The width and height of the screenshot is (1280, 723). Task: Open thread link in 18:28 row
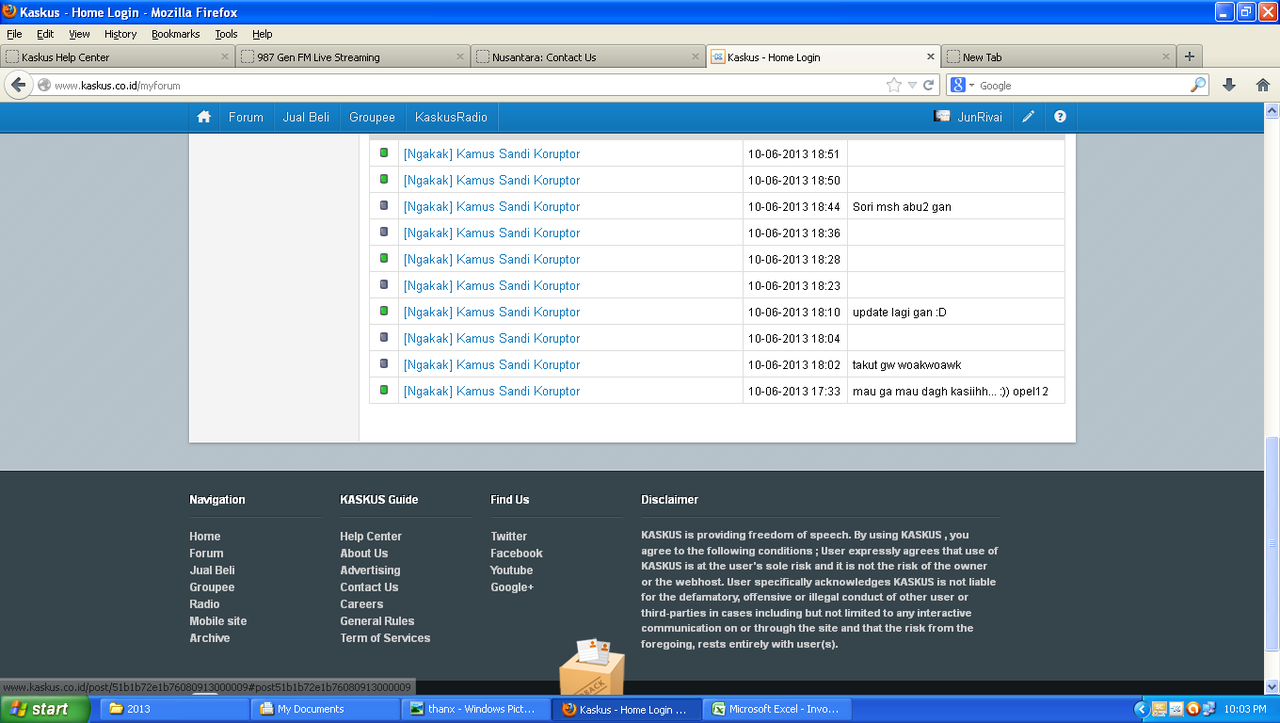pos(491,259)
